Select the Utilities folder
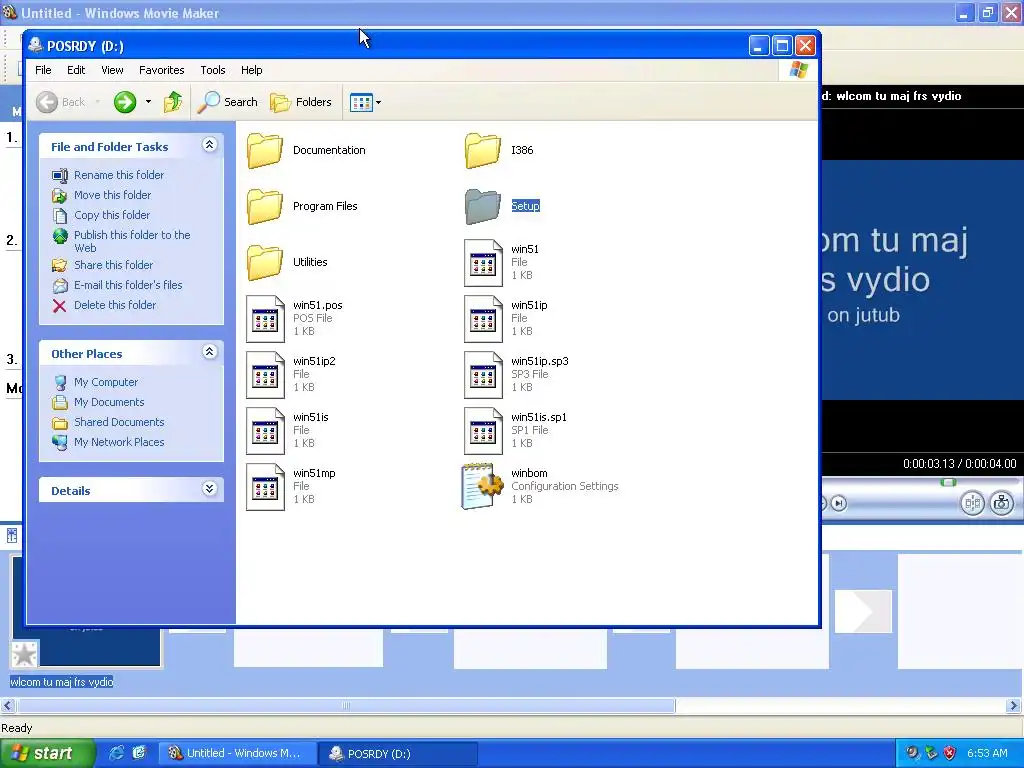 pos(287,263)
